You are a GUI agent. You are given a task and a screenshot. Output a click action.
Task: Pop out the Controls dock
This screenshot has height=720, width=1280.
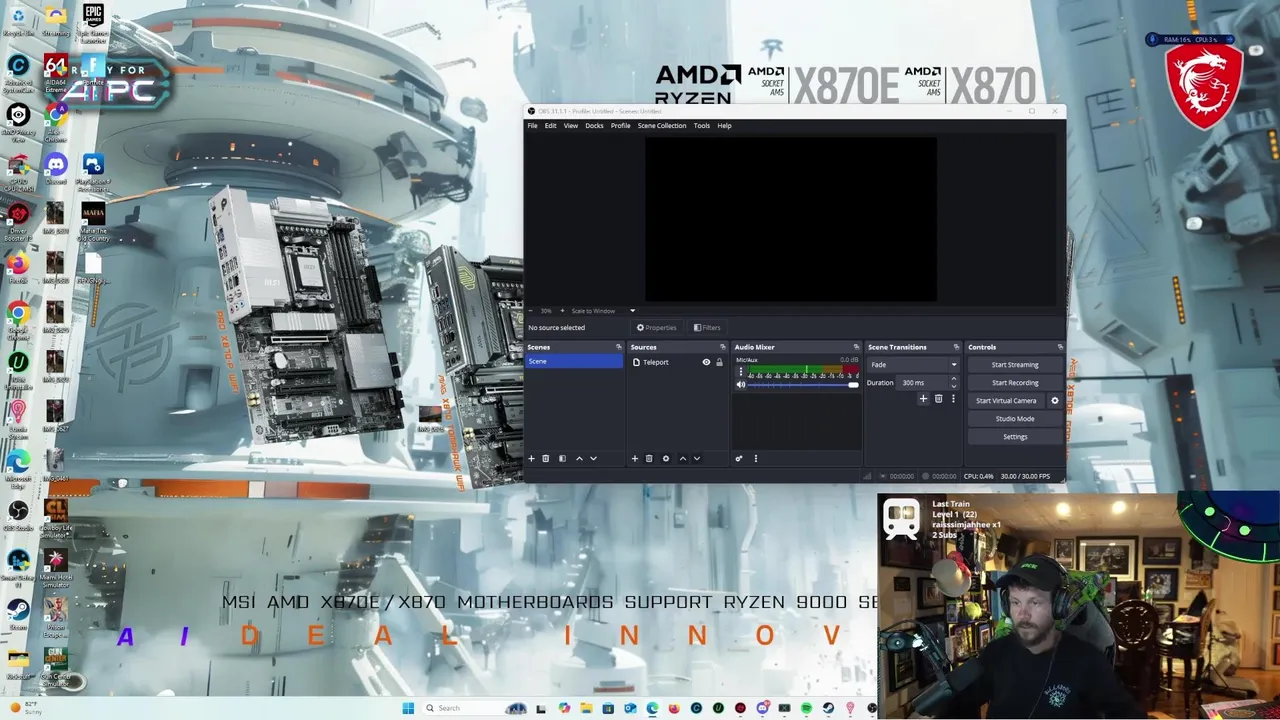pyautogui.click(x=1060, y=347)
